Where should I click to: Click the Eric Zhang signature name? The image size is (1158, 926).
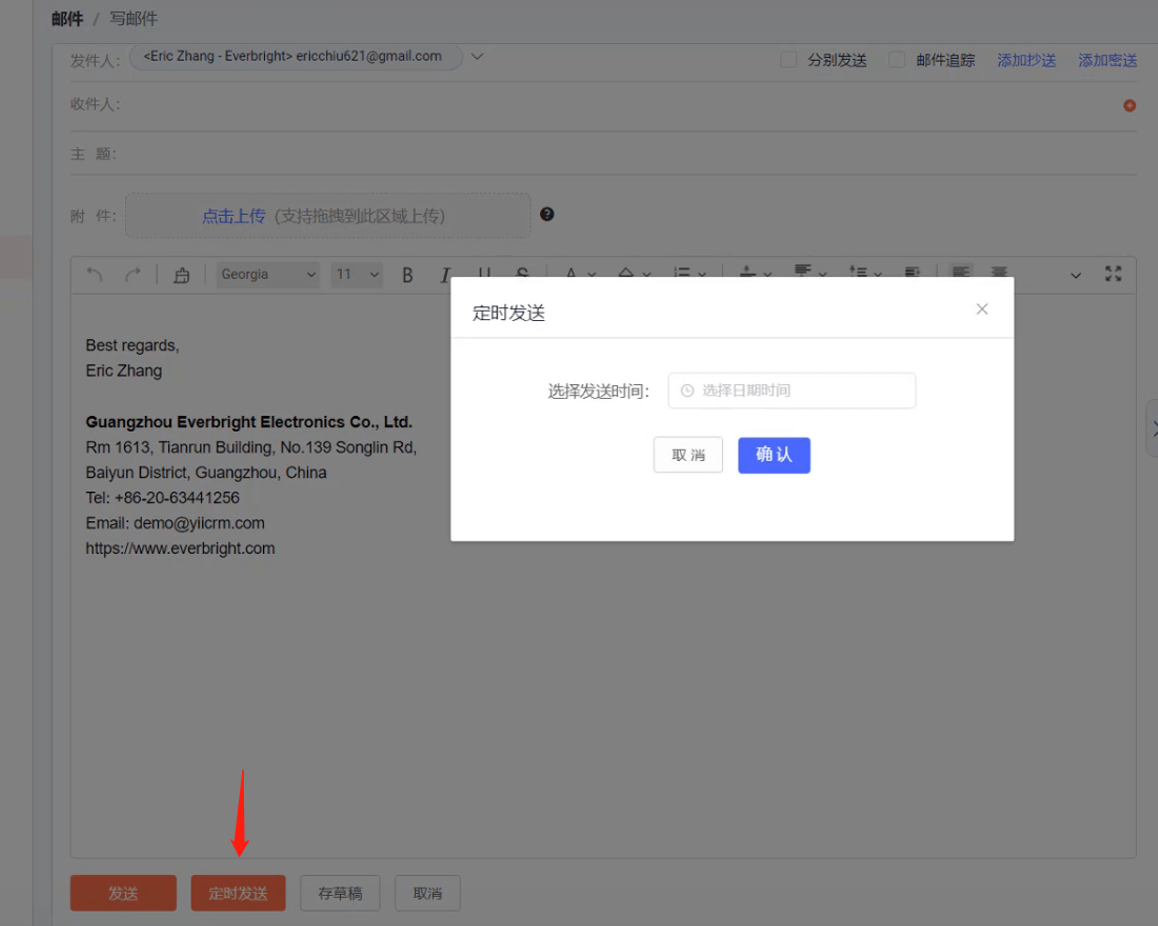point(123,371)
